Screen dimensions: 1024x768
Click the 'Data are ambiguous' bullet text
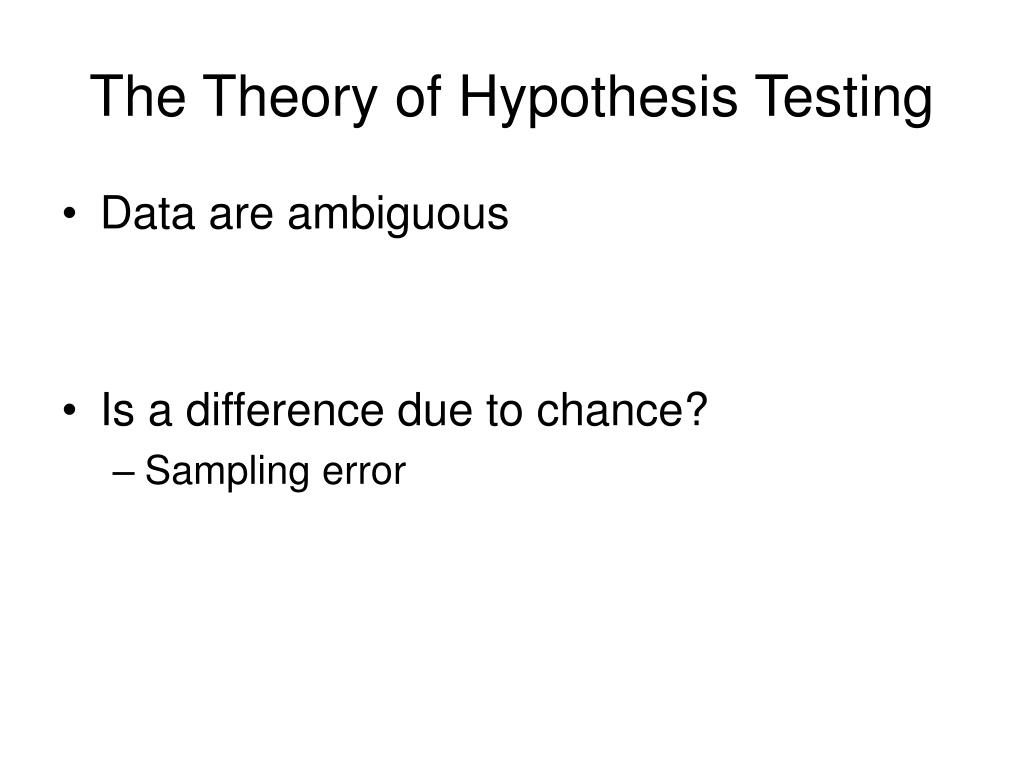point(304,213)
